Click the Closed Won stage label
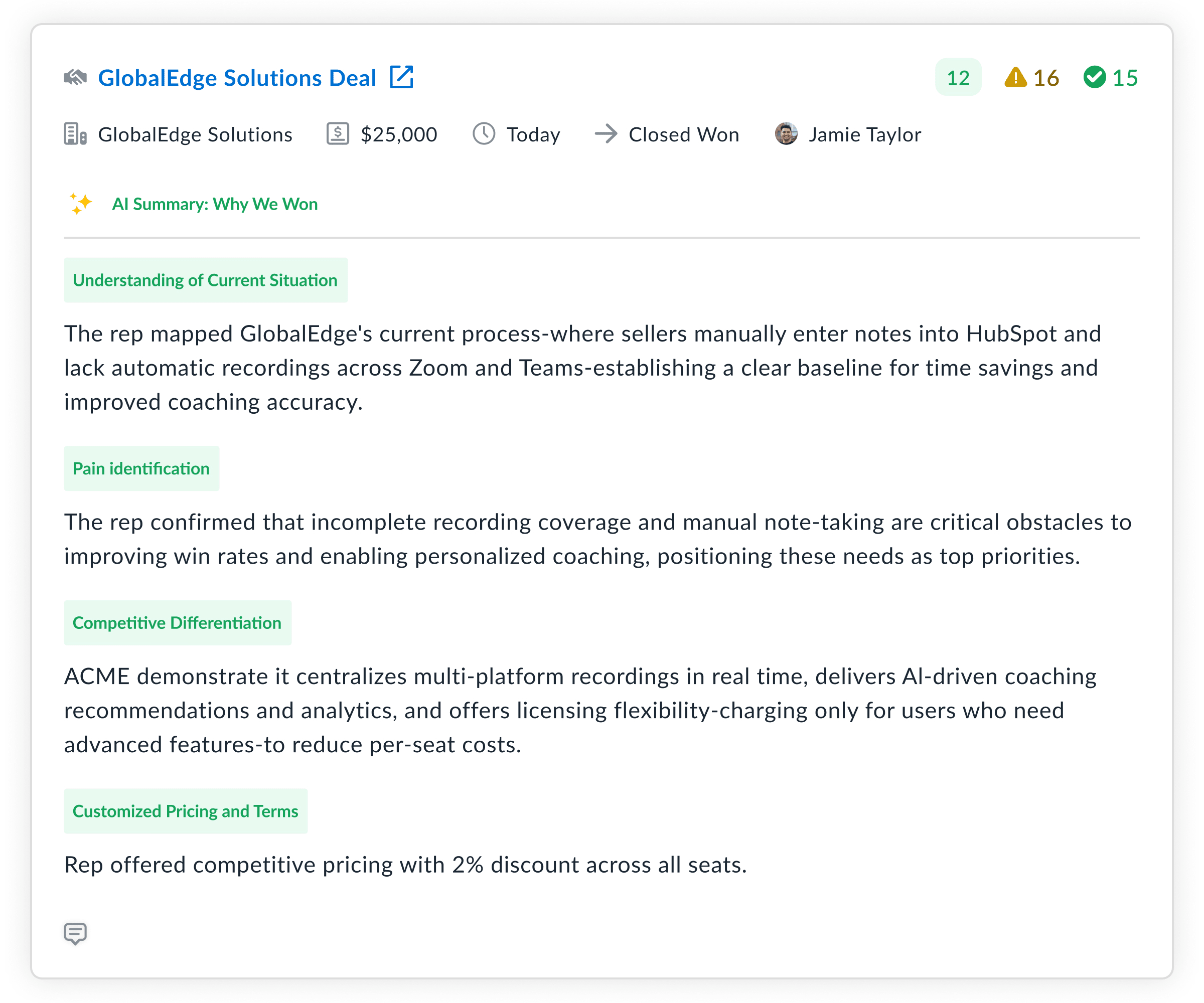The height and width of the screenshot is (1003, 1204). [x=683, y=135]
